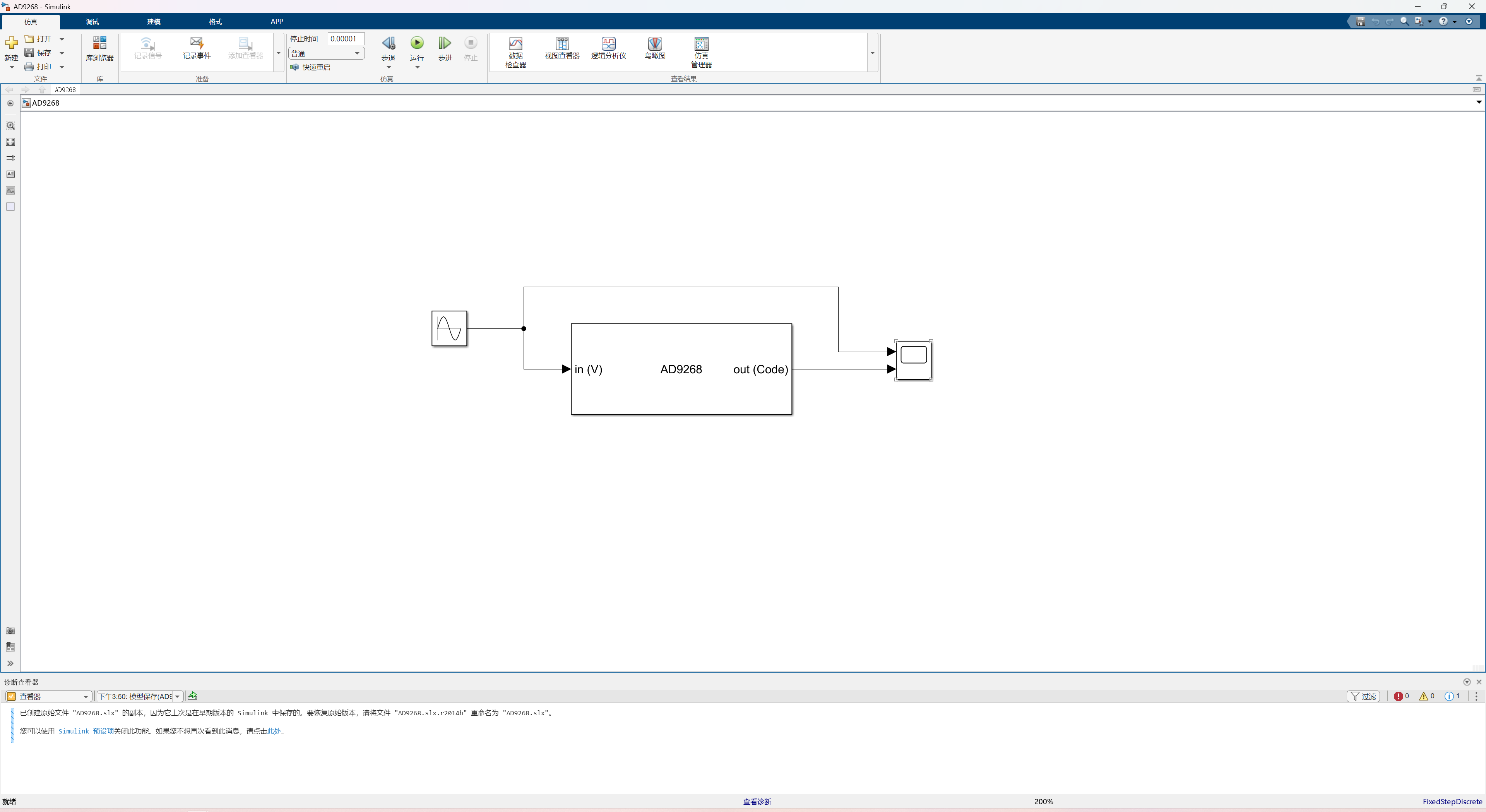Click the 打印 print button
The image size is (1486, 812).
pos(38,67)
